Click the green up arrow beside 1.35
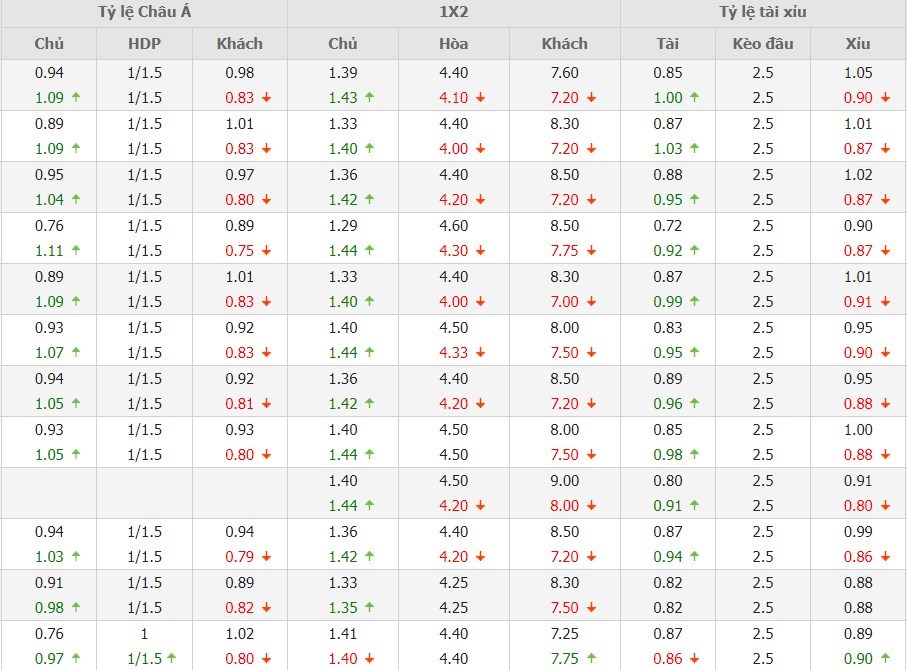The image size is (907, 670). tap(369, 608)
